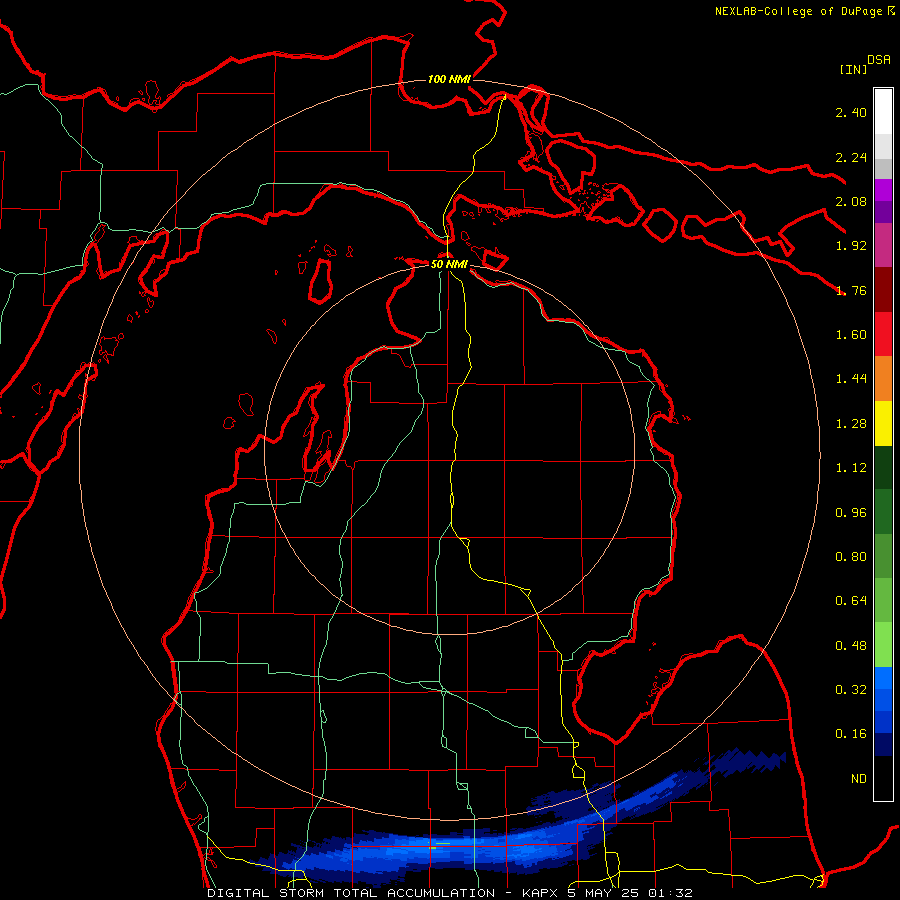Select the bright red legend swatch near 1.60

click(883, 334)
